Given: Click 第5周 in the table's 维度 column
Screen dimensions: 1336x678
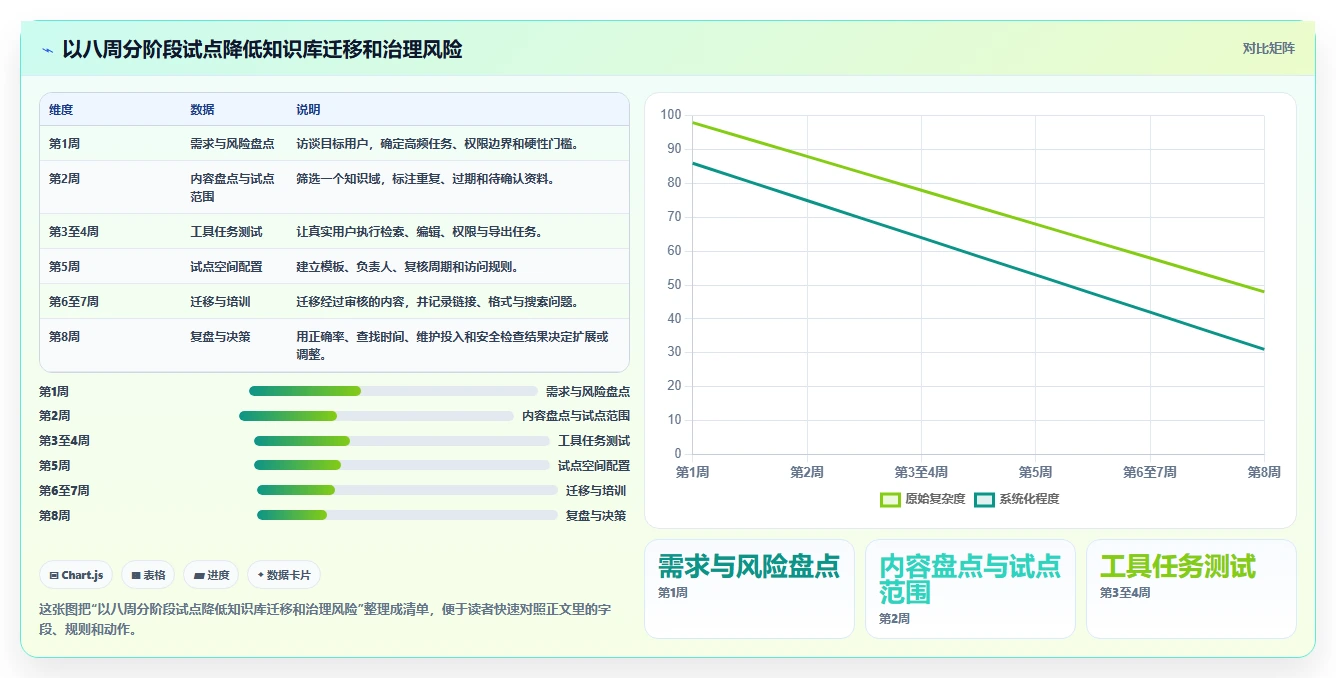Looking at the screenshot, I should pos(64,267).
